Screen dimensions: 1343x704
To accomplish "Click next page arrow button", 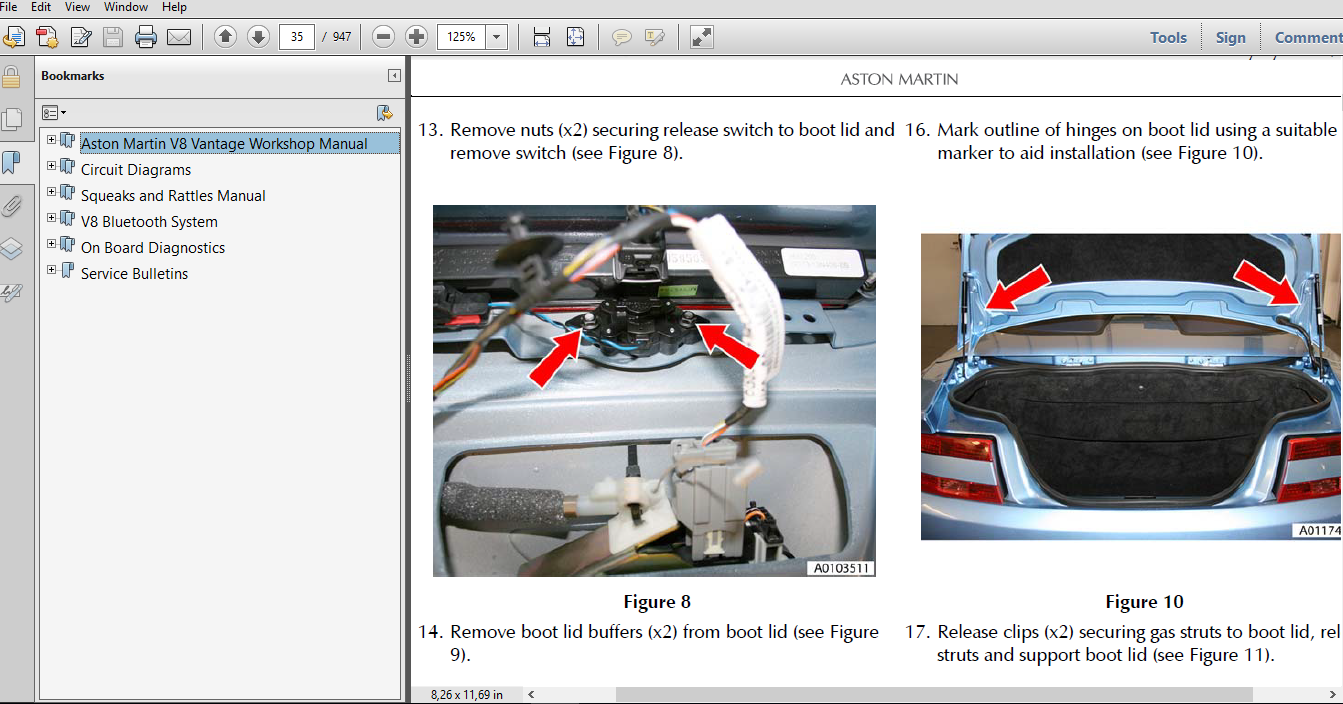I will click(x=258, y=37).
